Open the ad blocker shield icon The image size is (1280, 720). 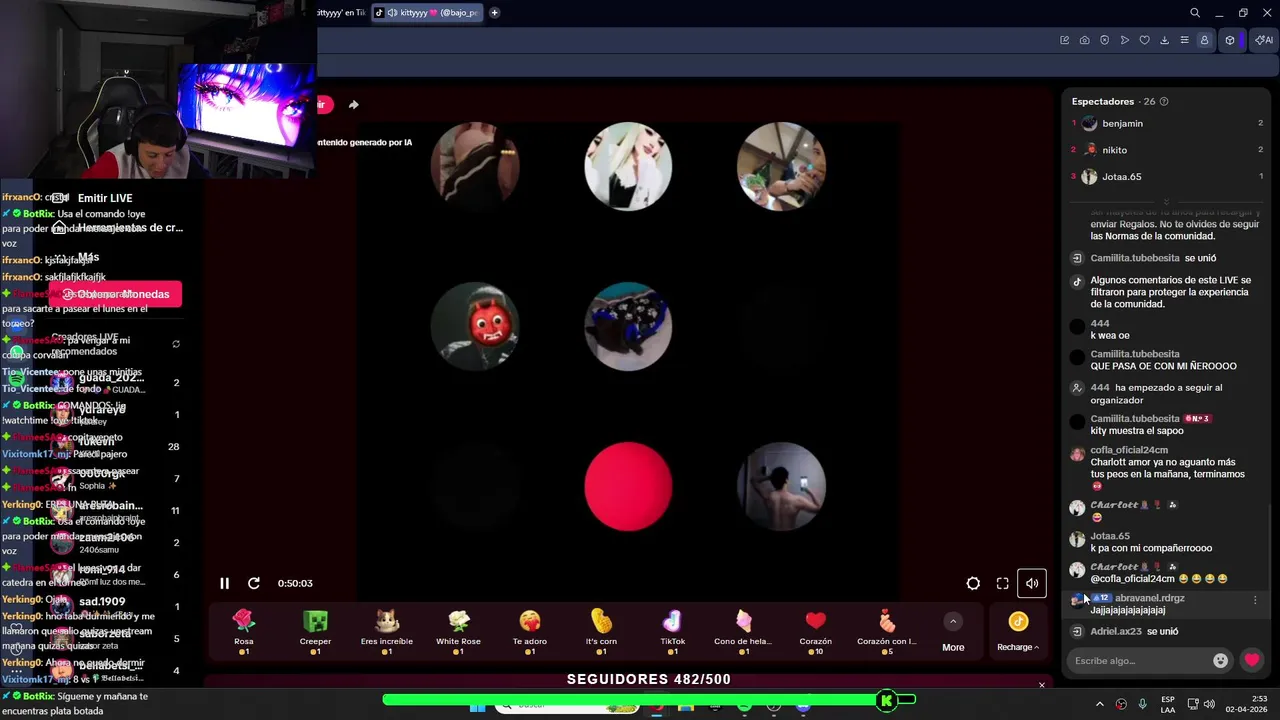pos(1105,40)
